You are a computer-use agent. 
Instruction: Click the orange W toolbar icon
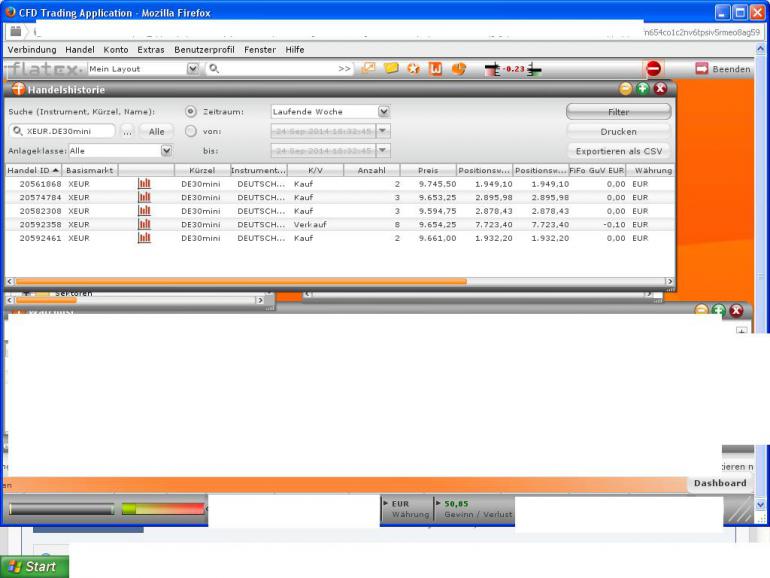coord(436,69)
